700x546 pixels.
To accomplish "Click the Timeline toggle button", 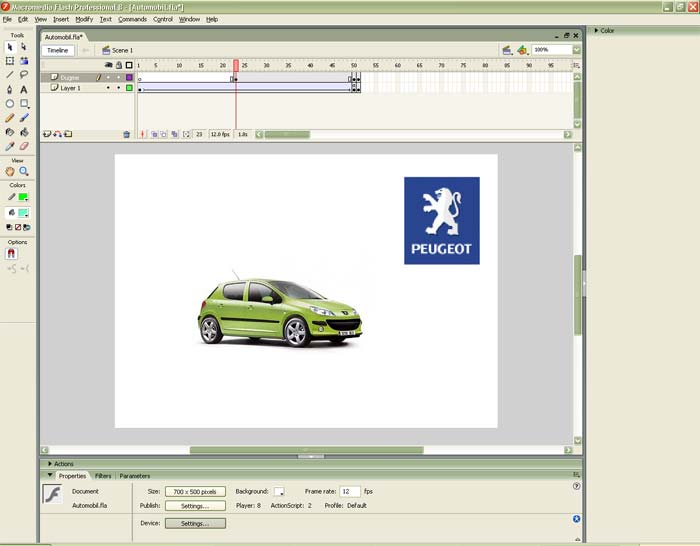I will pos(58,50).
